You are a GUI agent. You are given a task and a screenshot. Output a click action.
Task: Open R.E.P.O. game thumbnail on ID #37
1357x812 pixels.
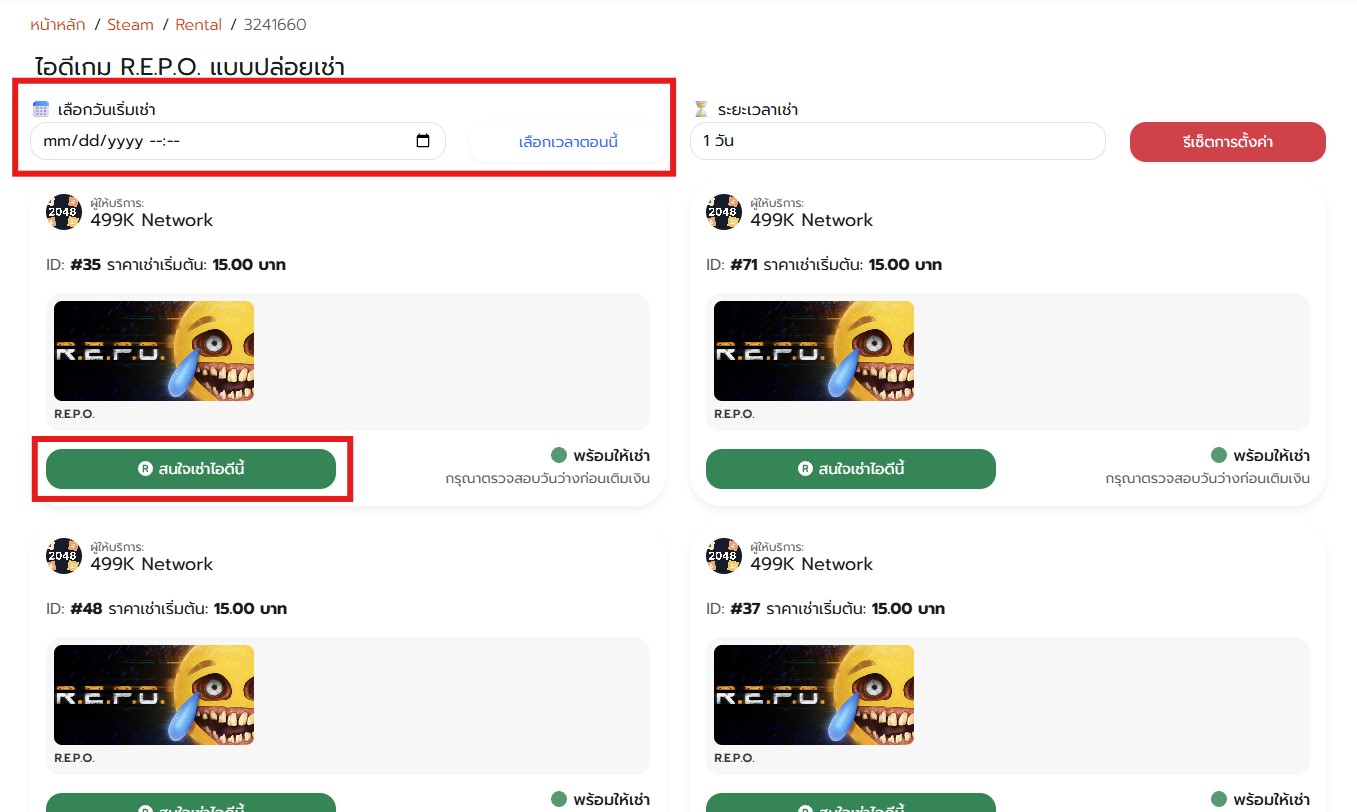813,695
